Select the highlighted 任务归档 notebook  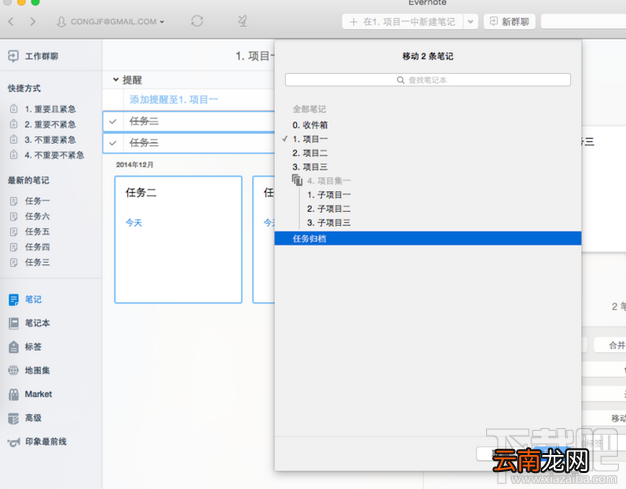pyautogui.click(x=428, y=239)
